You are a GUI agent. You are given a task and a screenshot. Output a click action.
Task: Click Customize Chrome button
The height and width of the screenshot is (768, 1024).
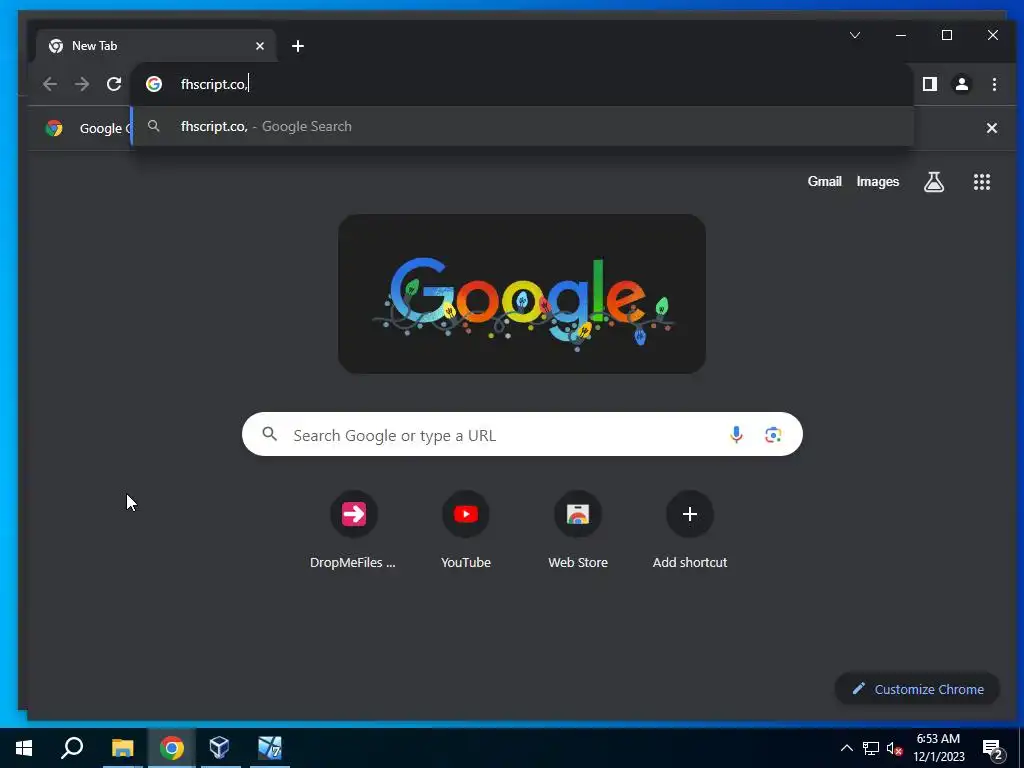[918, 689]
